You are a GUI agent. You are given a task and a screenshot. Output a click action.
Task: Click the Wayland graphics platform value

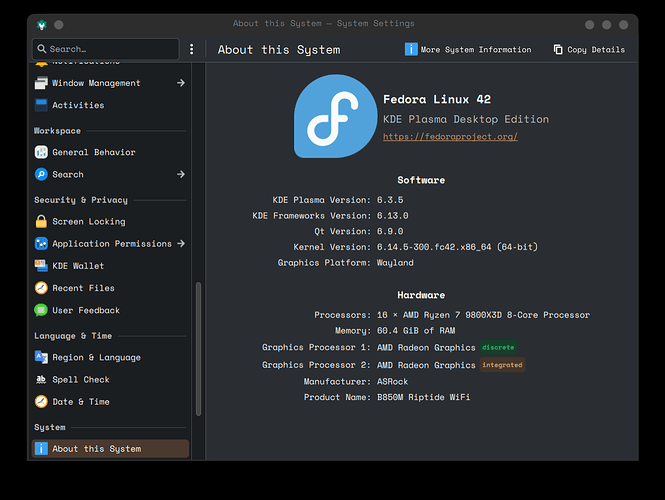(x=395, y=263)
